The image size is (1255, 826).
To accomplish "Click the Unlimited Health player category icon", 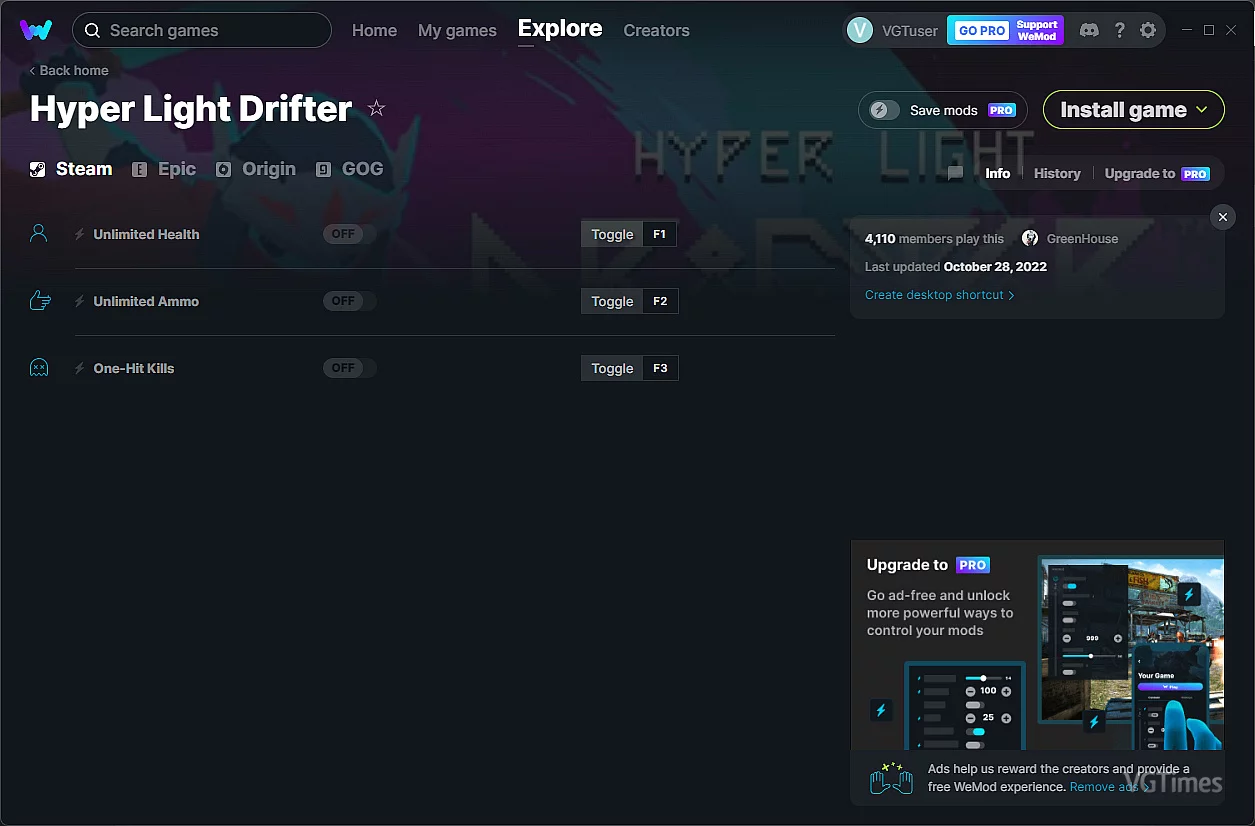I will [39, 234].
